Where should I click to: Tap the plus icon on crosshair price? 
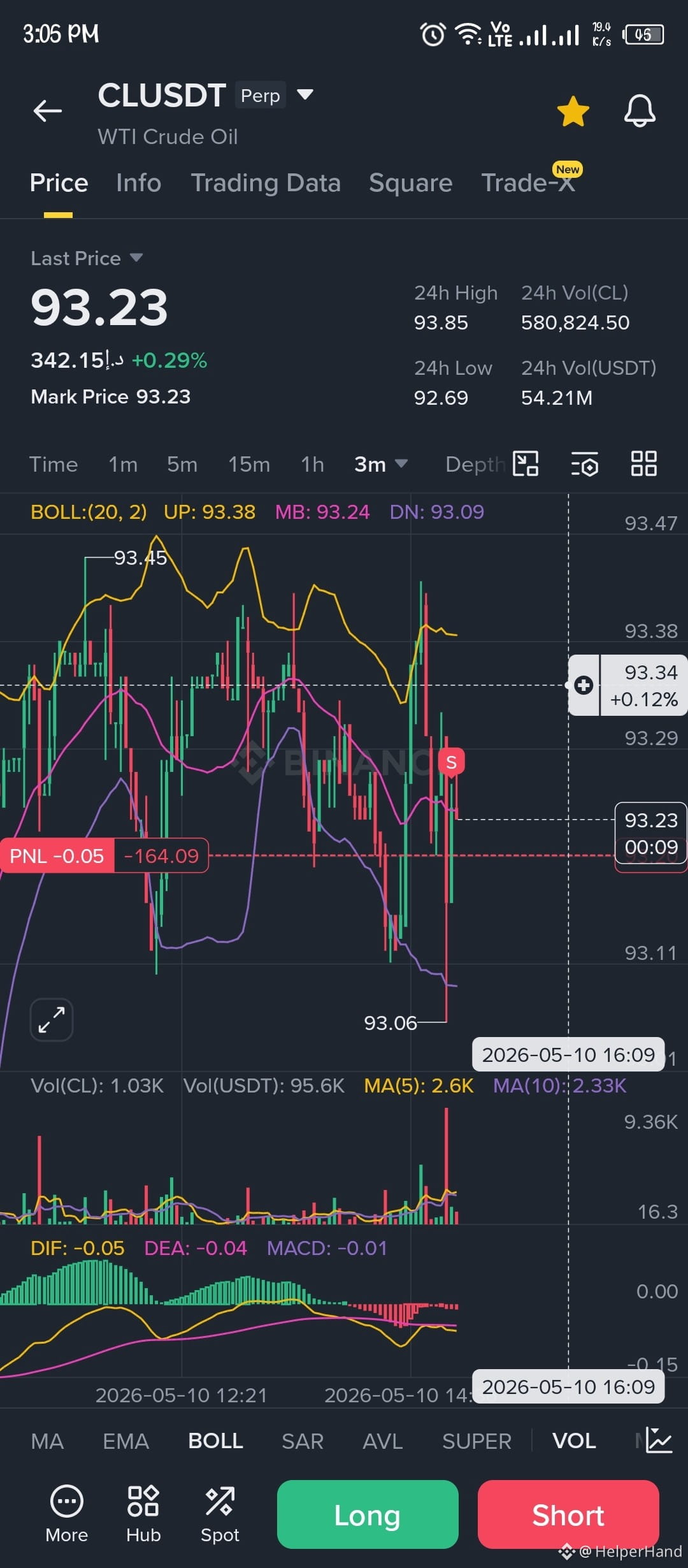point(584,685)
